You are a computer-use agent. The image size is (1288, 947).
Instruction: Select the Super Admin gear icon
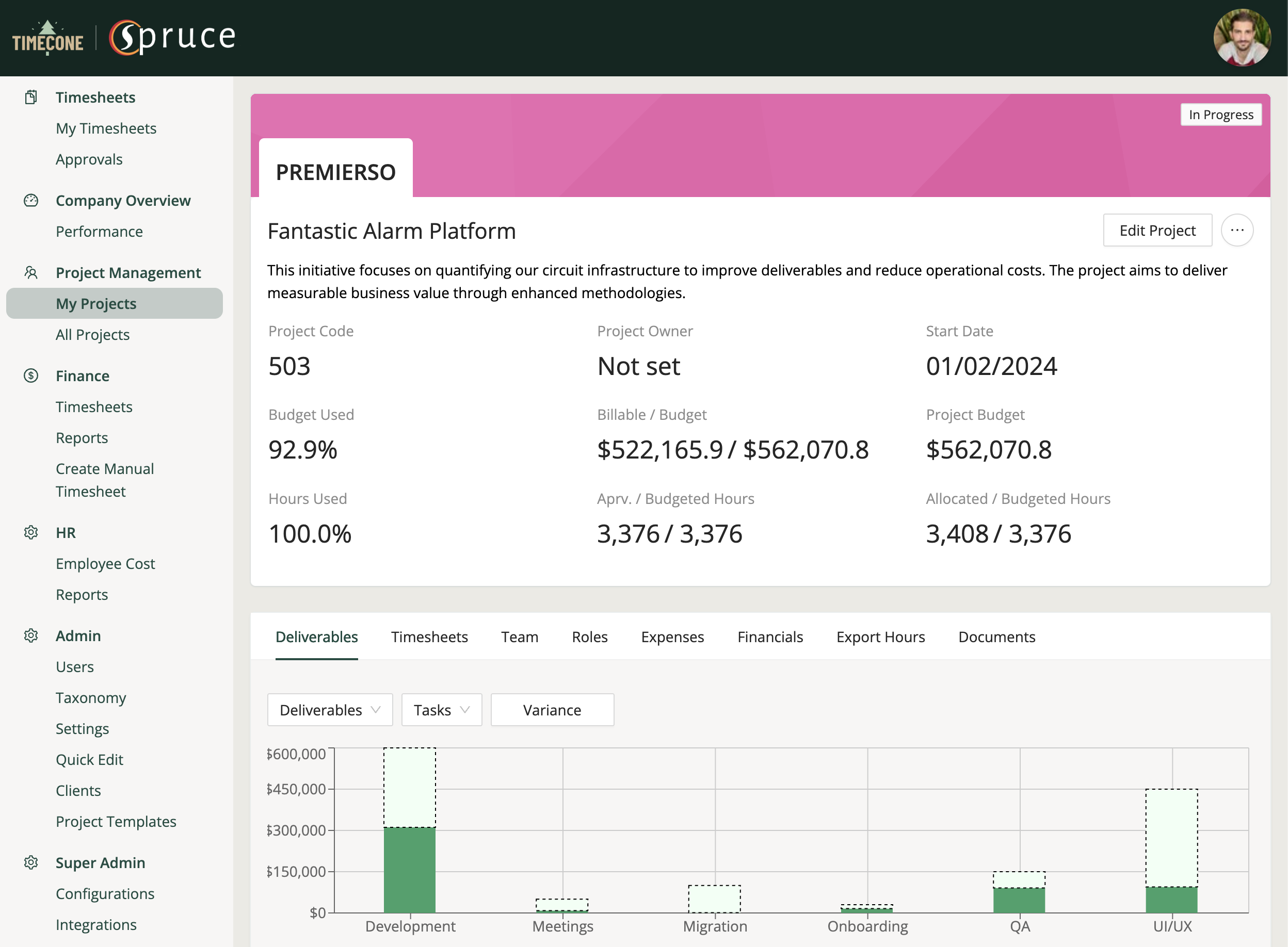30,862
